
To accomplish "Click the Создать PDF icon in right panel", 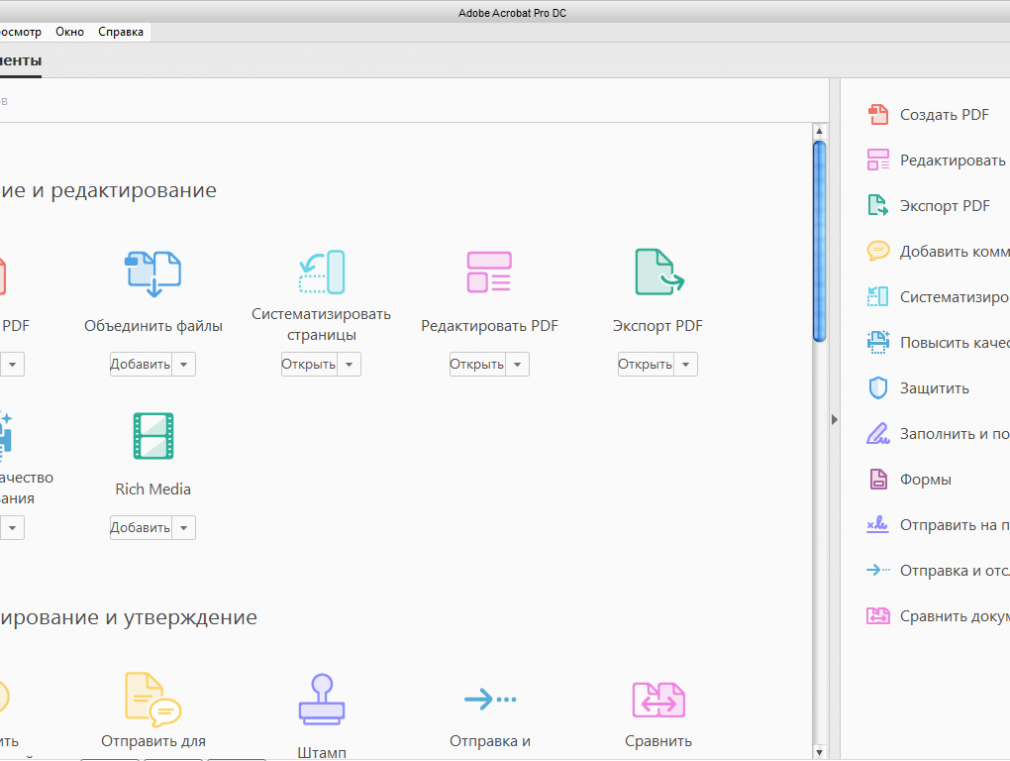I will [878, 115].
